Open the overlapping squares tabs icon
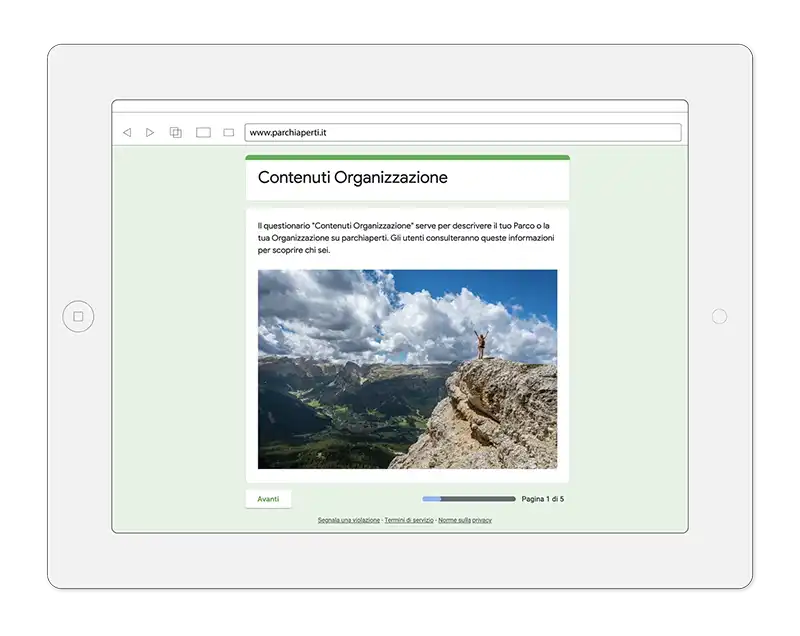The width and height of the screenshot is (800, 636). (176, 132)
